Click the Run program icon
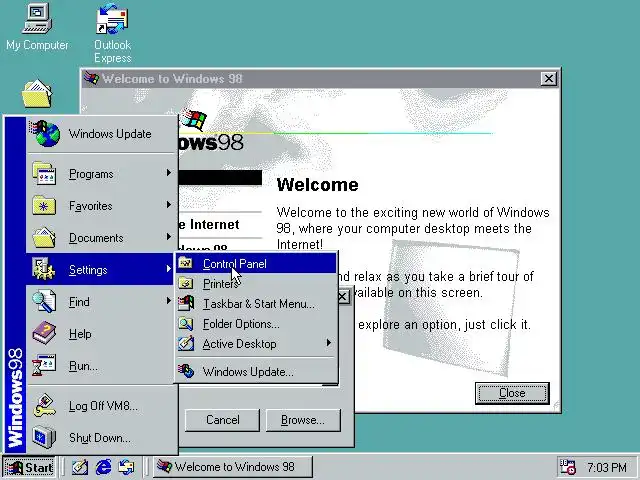 44,365
